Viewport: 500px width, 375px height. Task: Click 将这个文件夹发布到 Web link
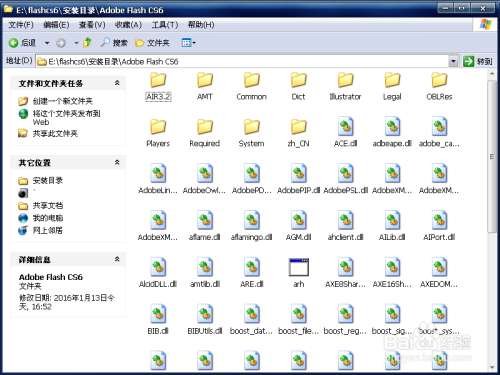(x=59, y=117)
